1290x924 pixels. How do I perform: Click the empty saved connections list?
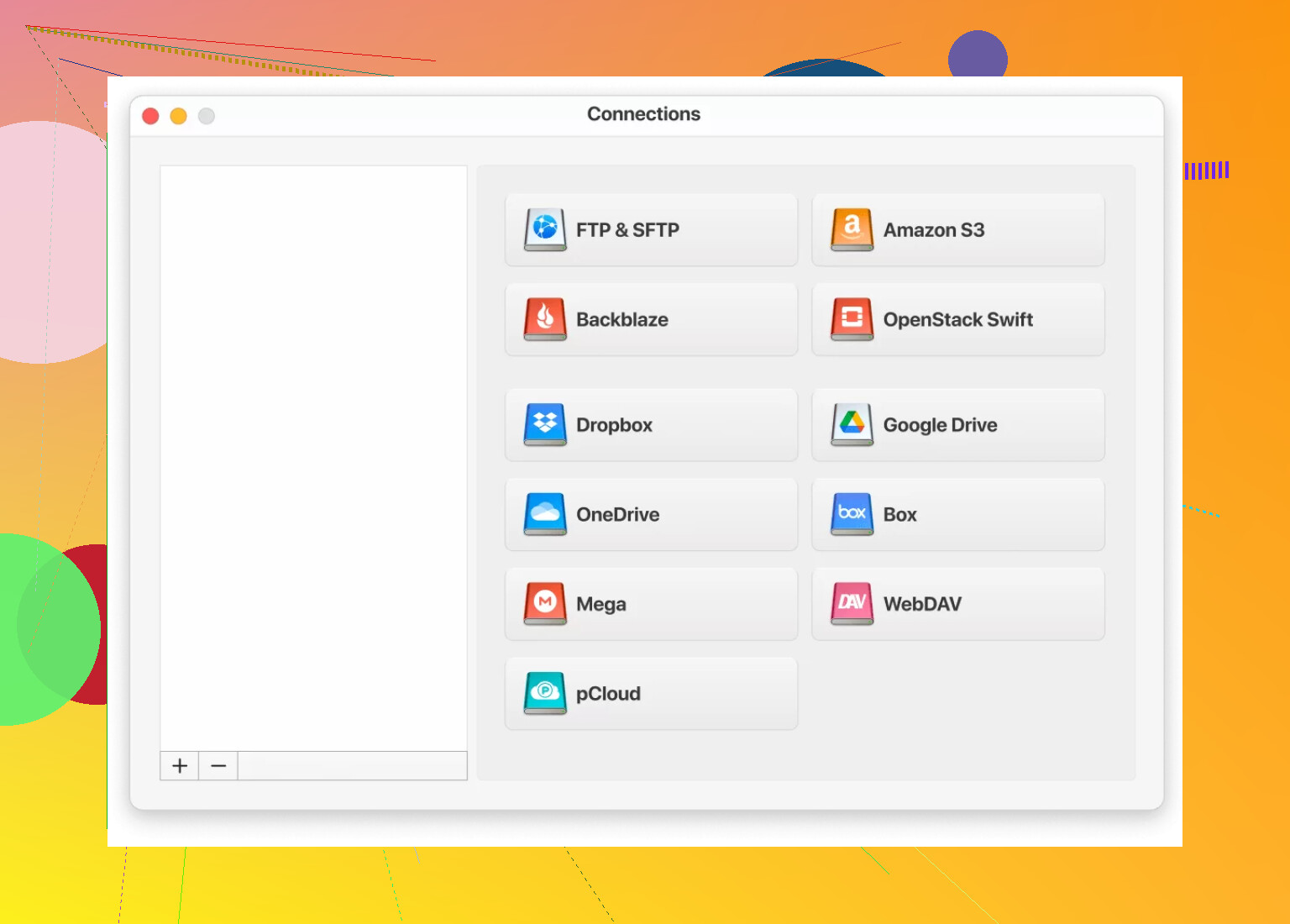pyautogui.click(x=313, y=458)
